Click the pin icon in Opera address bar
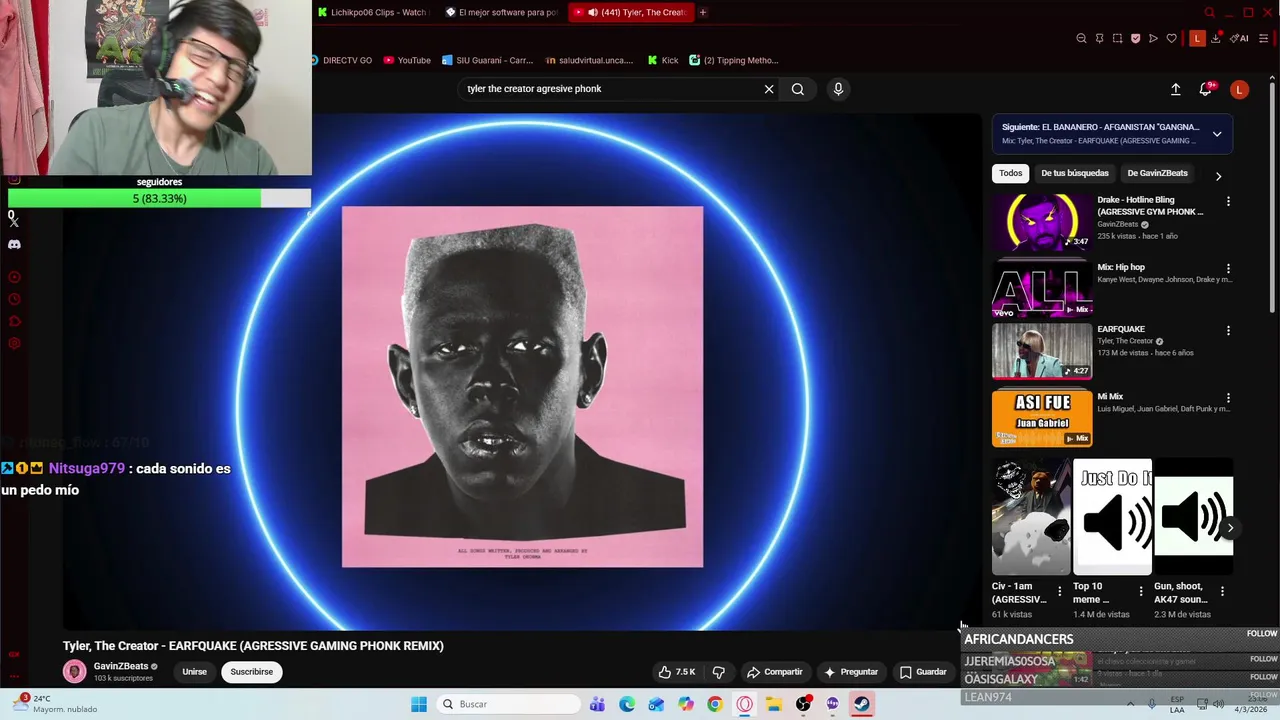 [1099, 38]
